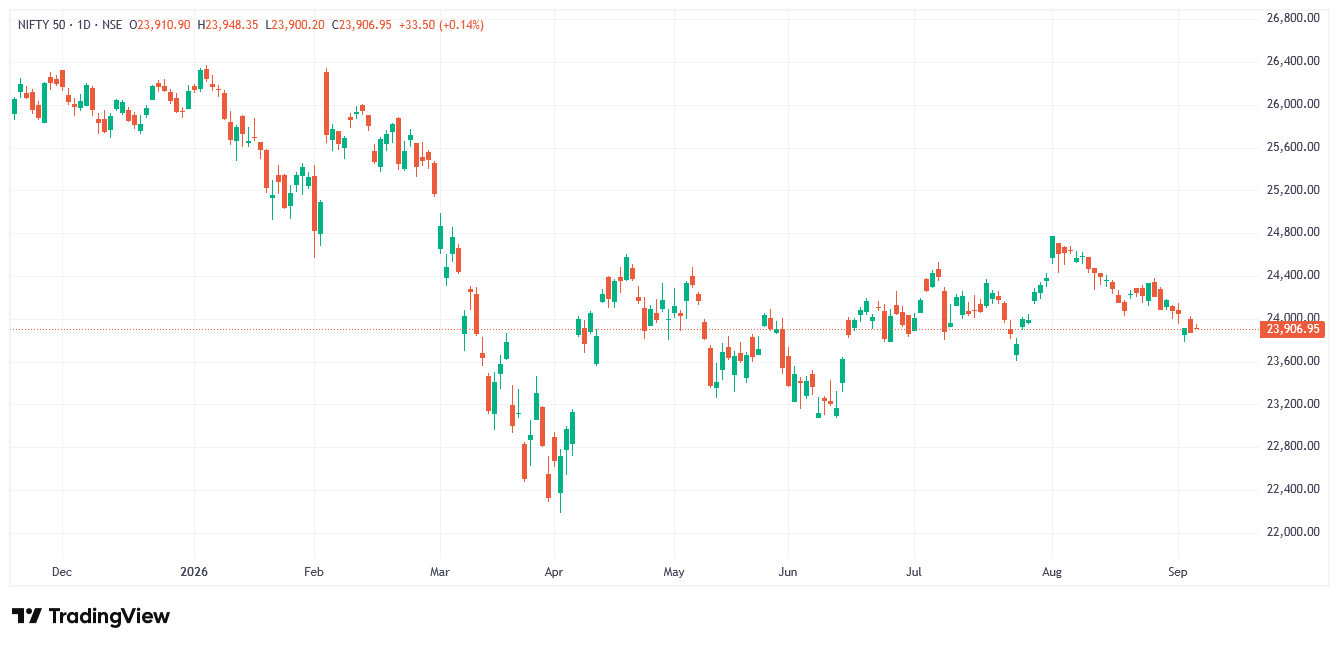
Task: Click the 25,200.00 price scale label
Action: point(1294,189)
